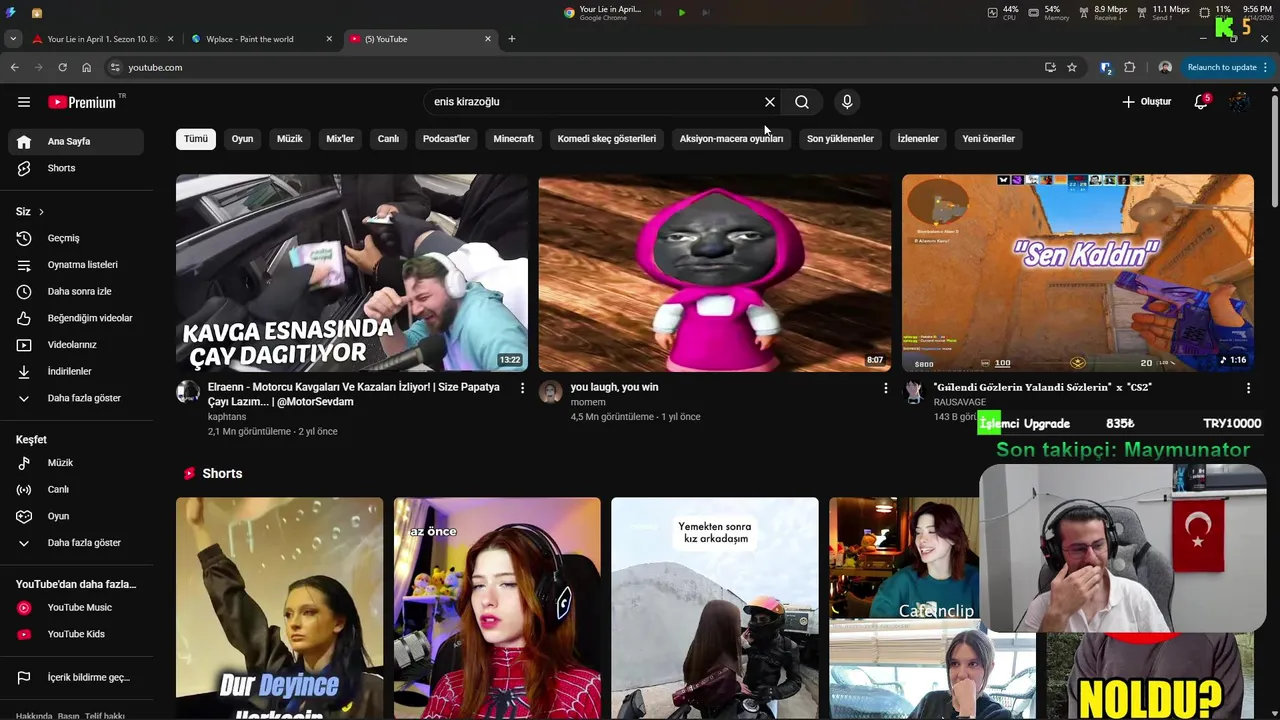The image size is (1280, 720).
Task: Open the Shorts sidebar entry
Action: (x=76, y=168)
